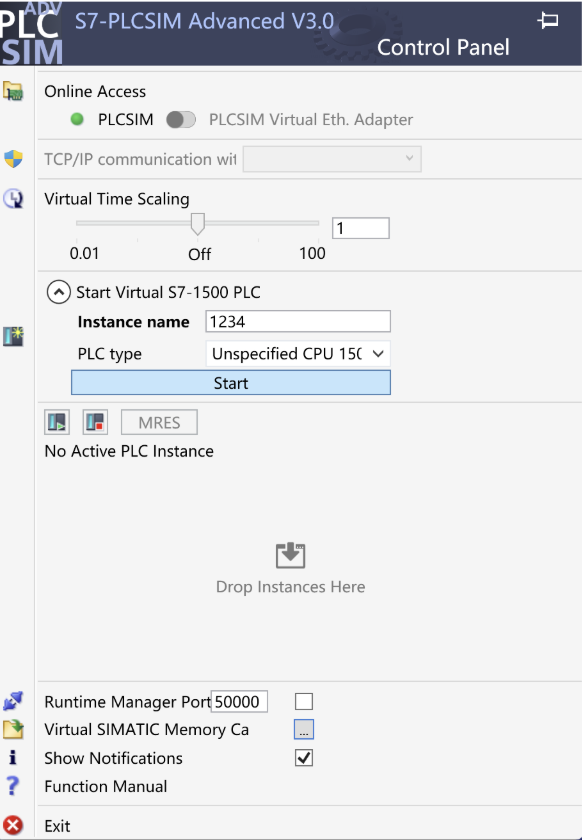Click the question mark Function Manual icon
The image size is (582, 840).
[13, 786]
